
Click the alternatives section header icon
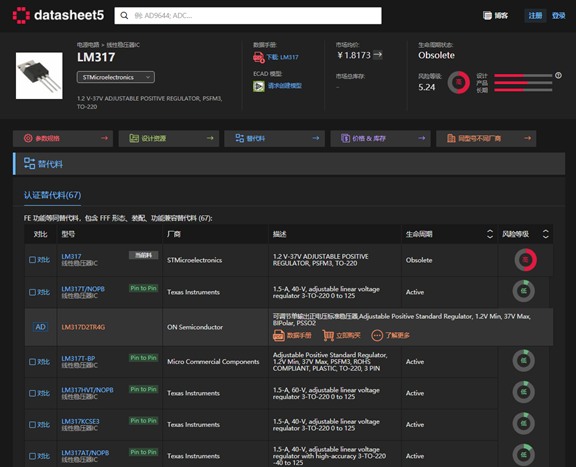click(29, 163)
